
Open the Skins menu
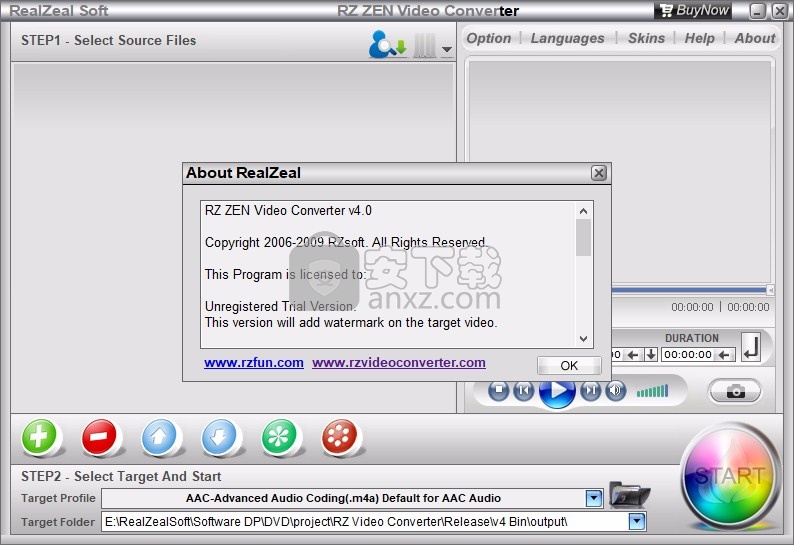[646, 38]
